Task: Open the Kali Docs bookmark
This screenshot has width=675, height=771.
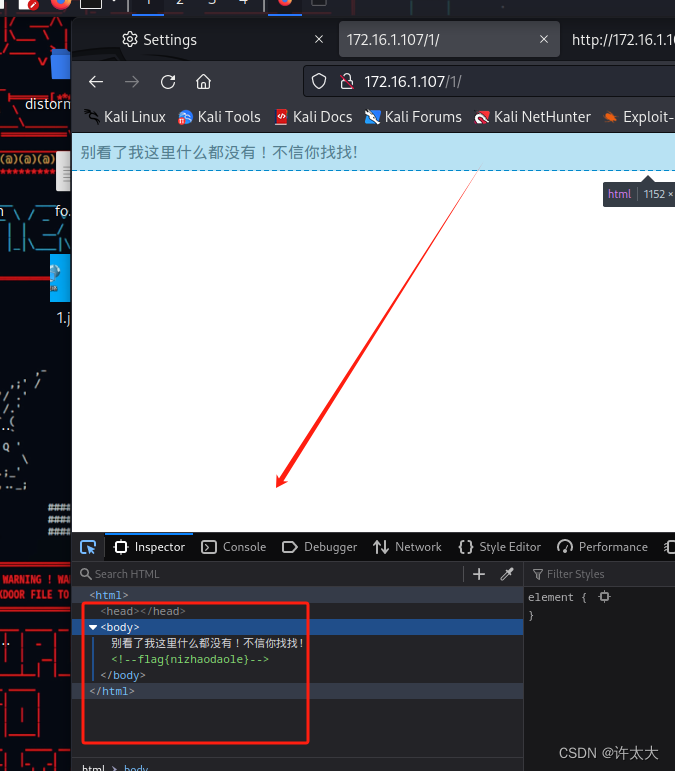Action: [x=313, y=117]
